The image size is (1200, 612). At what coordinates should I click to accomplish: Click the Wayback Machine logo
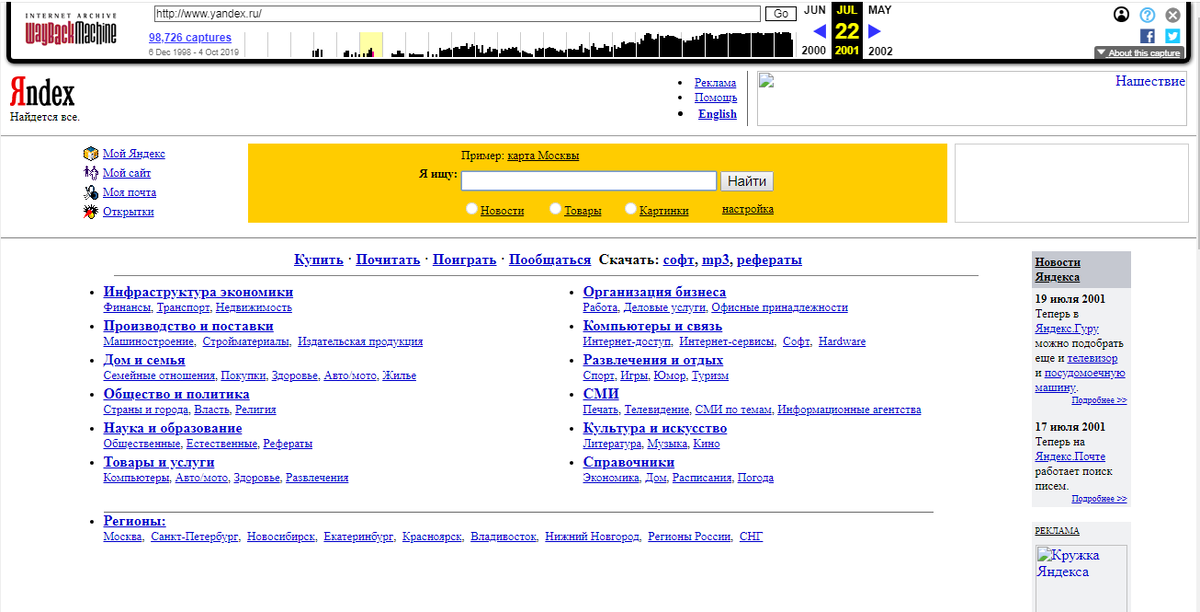pos(70,29)
